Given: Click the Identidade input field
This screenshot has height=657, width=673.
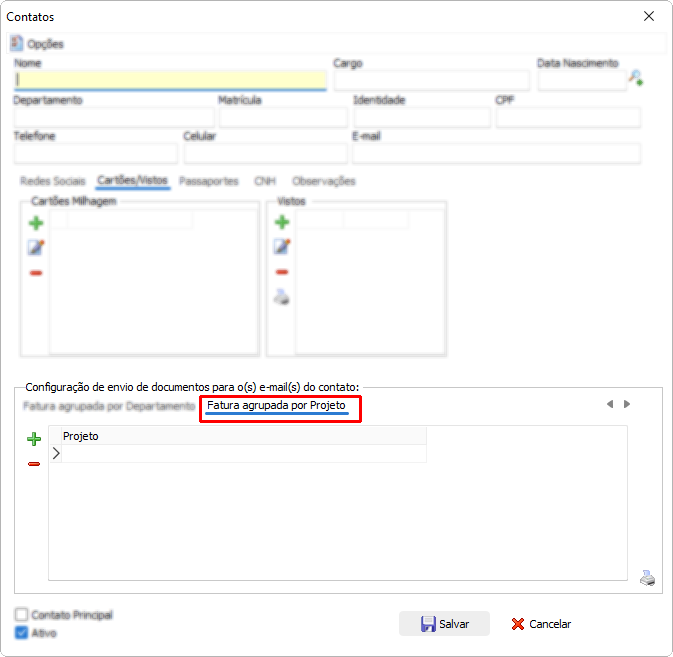Looking at the screenshot, I should tap(422, 118).
